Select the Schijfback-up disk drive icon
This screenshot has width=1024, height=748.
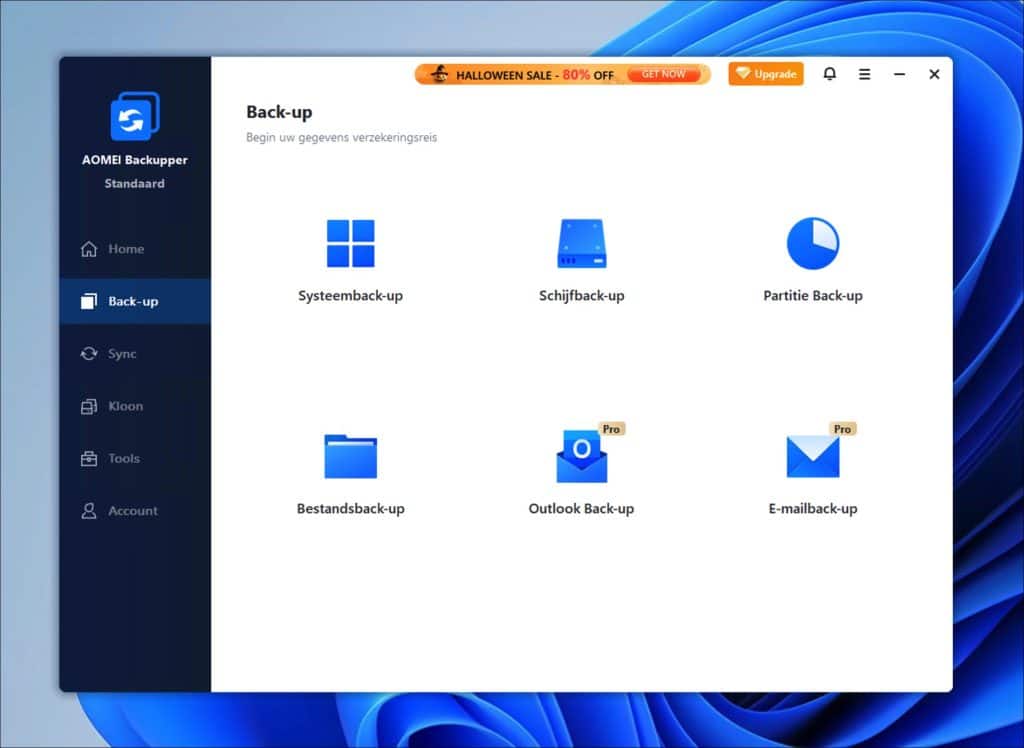(x=581, y=244)
